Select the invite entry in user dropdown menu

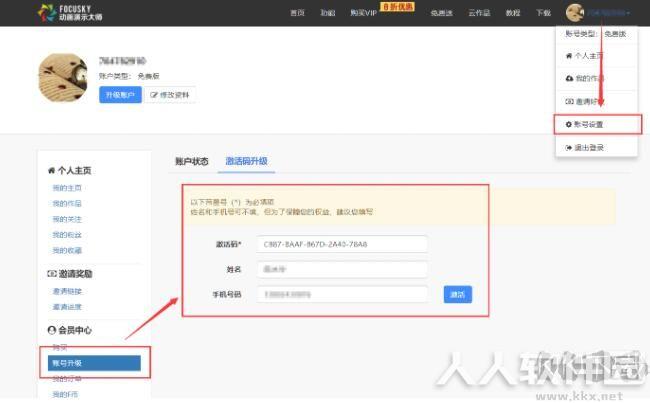pyautogui.click(x=588, y=101)
